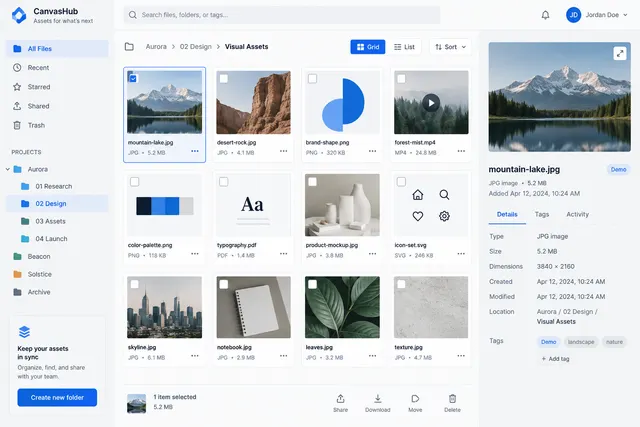Open the skyline.jpg thumbnail
The height and width of the screenshot is (427, 640).
click(x=164, y=307)
